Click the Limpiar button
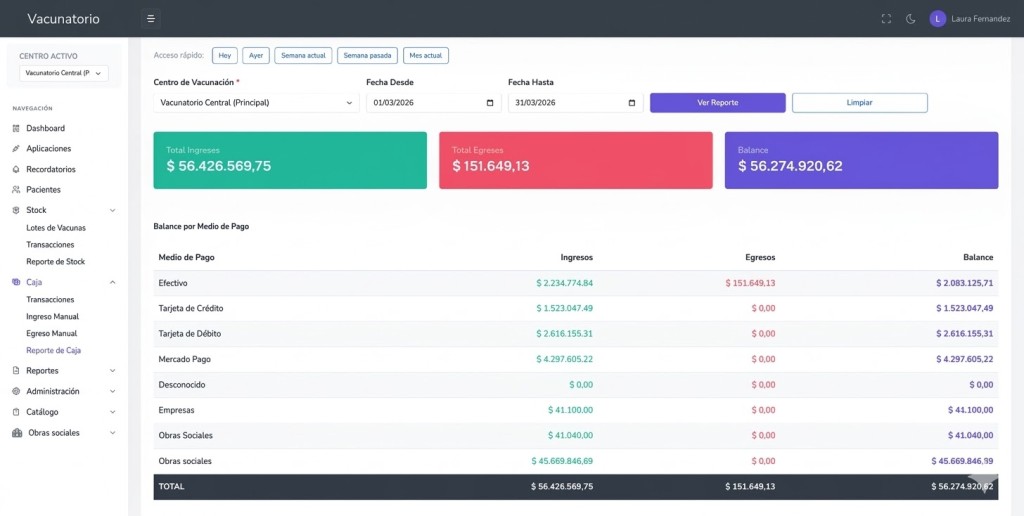Viewport: 1024px width, 516px height. [x=859, y=102]
